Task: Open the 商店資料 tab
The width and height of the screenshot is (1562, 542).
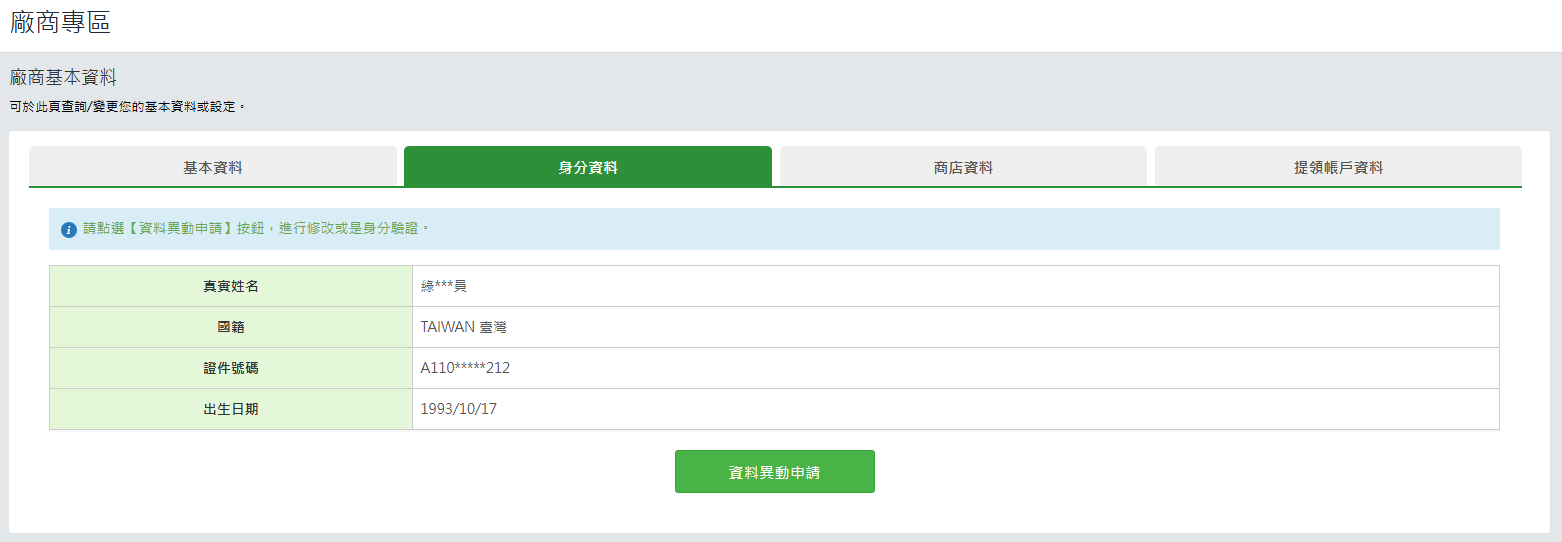Action: click(963, 167)
